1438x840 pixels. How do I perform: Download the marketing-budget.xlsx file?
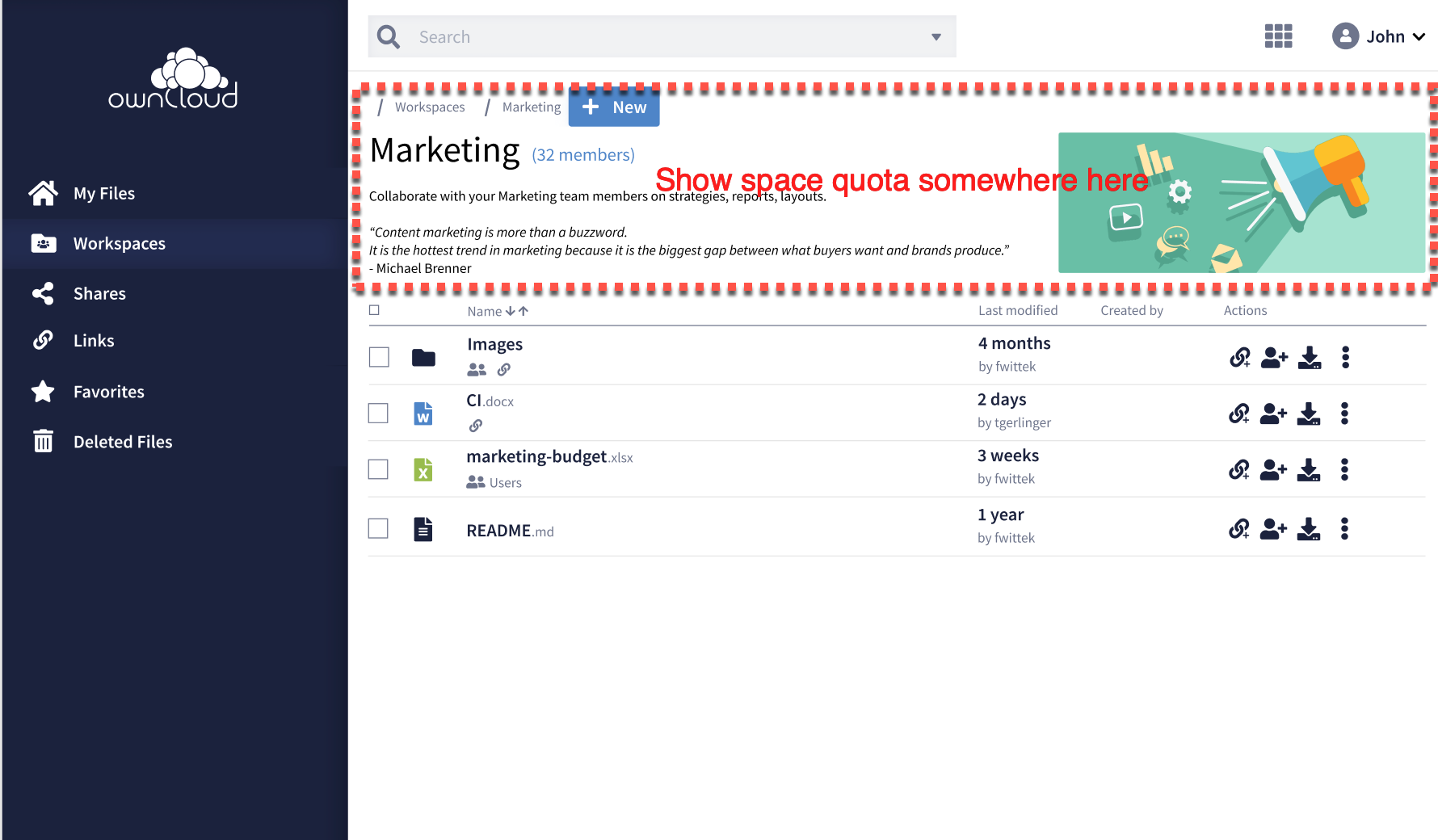1309,469
